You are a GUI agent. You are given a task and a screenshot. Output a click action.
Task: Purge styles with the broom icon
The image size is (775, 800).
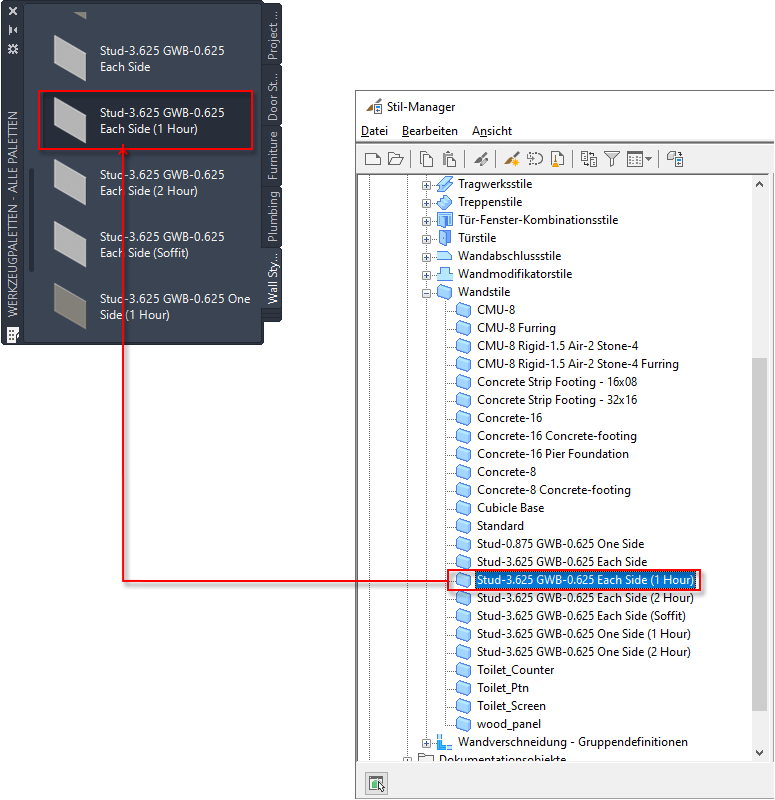click(557, 159)
